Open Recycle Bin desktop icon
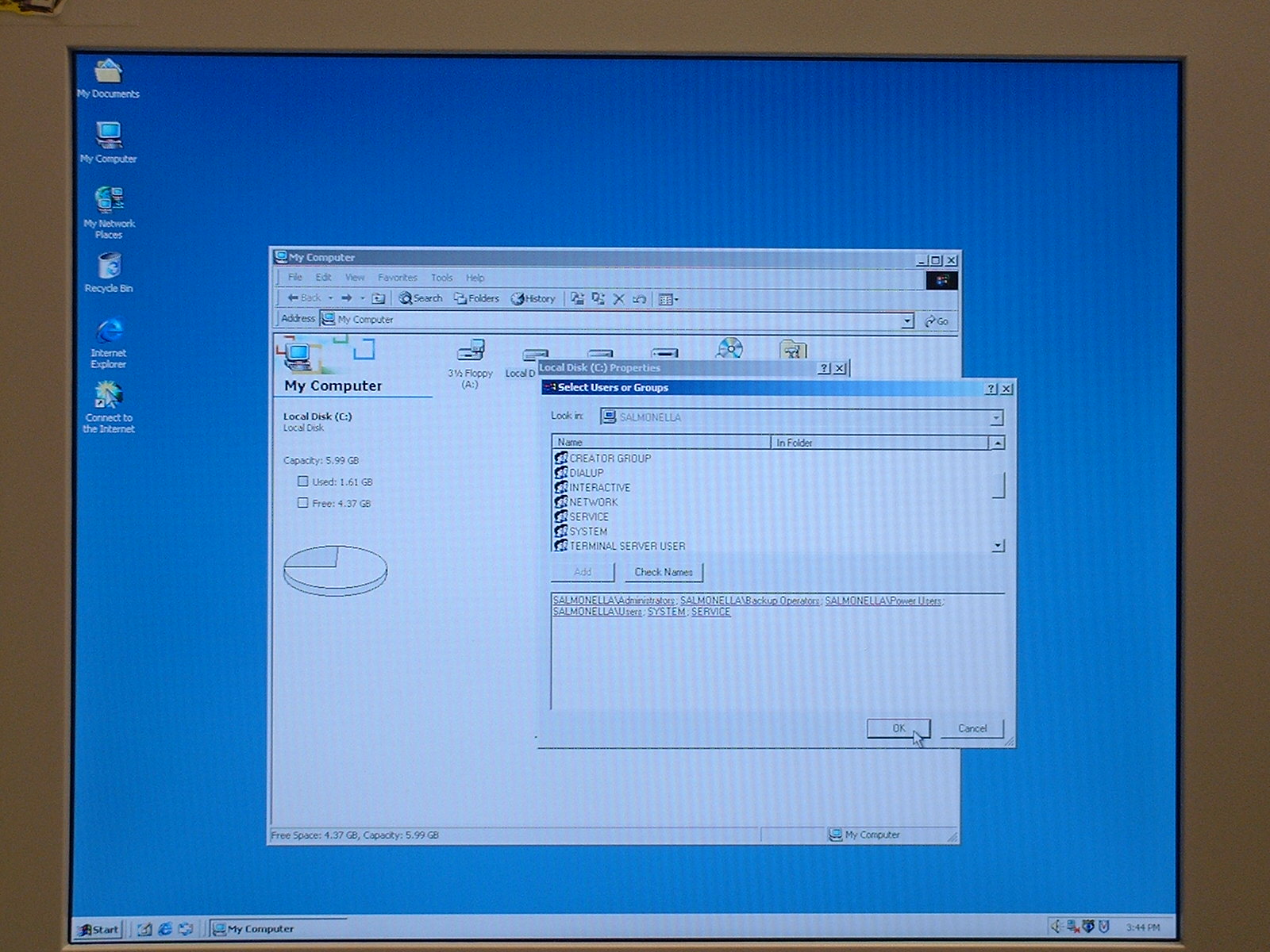The image size is (1270, 952). [x=109, y=267]
